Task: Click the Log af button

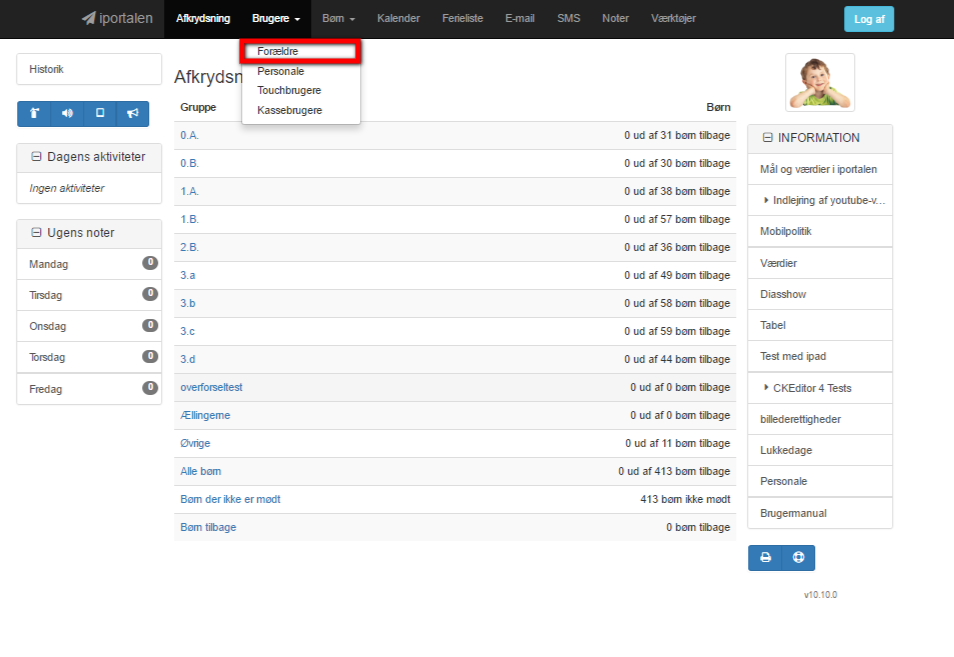Action: pyautogui.click(x=869, y=19)
